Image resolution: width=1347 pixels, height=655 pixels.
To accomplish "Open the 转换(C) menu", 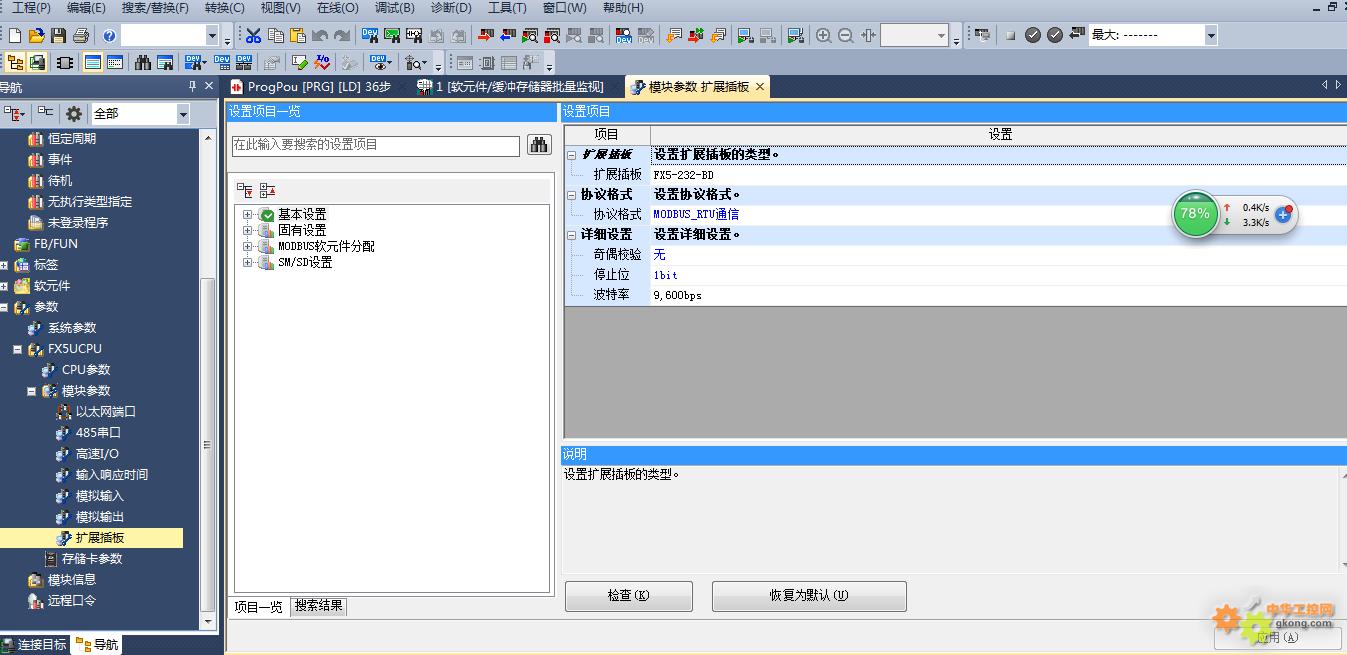I will pyautogui.click(x=224, y=8).
